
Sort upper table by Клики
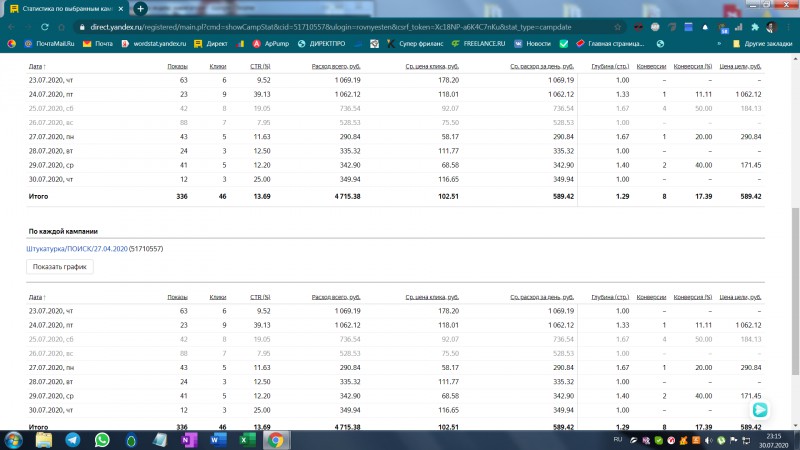218,66
